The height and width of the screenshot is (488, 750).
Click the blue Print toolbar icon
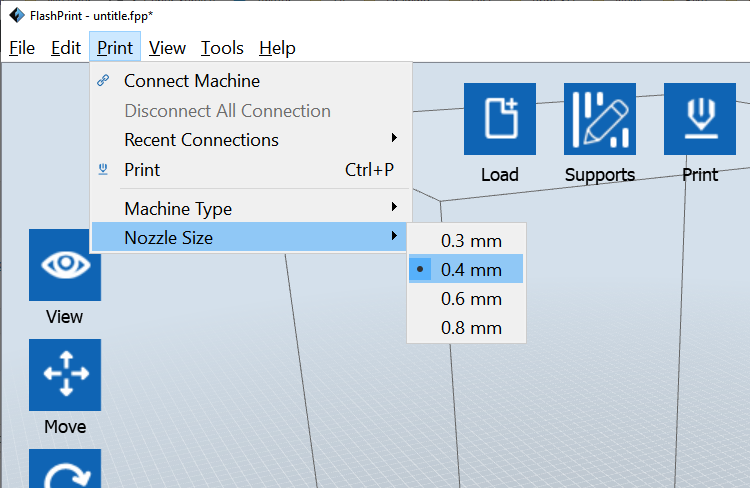699,119
